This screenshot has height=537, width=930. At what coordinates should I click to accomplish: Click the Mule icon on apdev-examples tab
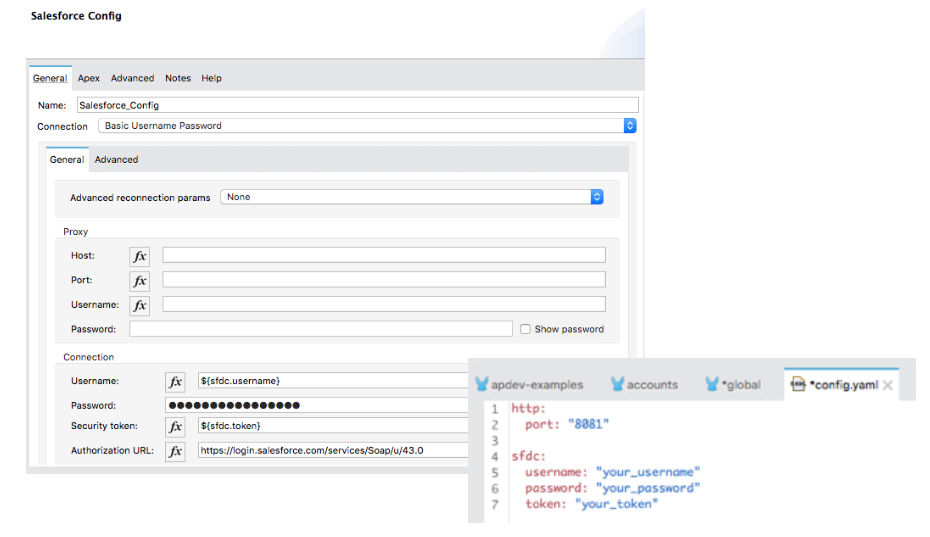[482, 385]
